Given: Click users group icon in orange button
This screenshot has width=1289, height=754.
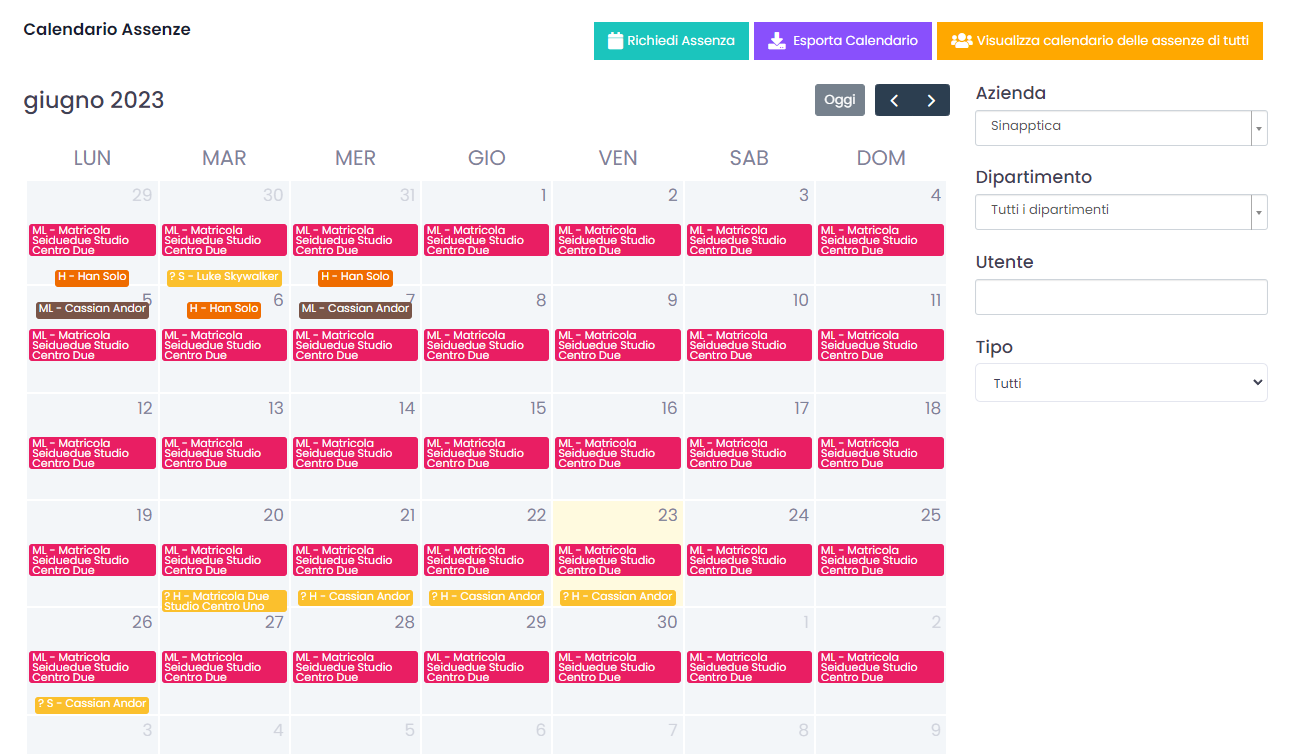Looking at the screenshot, I should tap(961, 41).
